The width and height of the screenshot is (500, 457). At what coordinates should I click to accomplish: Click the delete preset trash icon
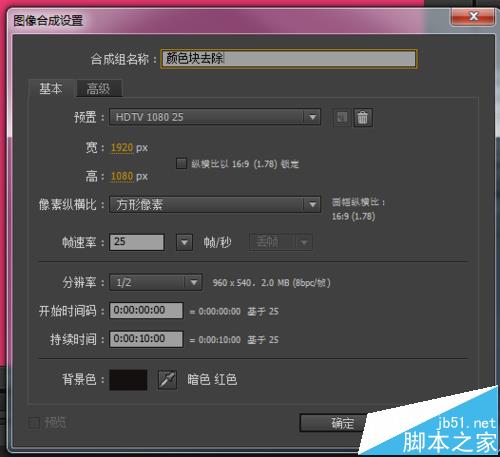363,118
